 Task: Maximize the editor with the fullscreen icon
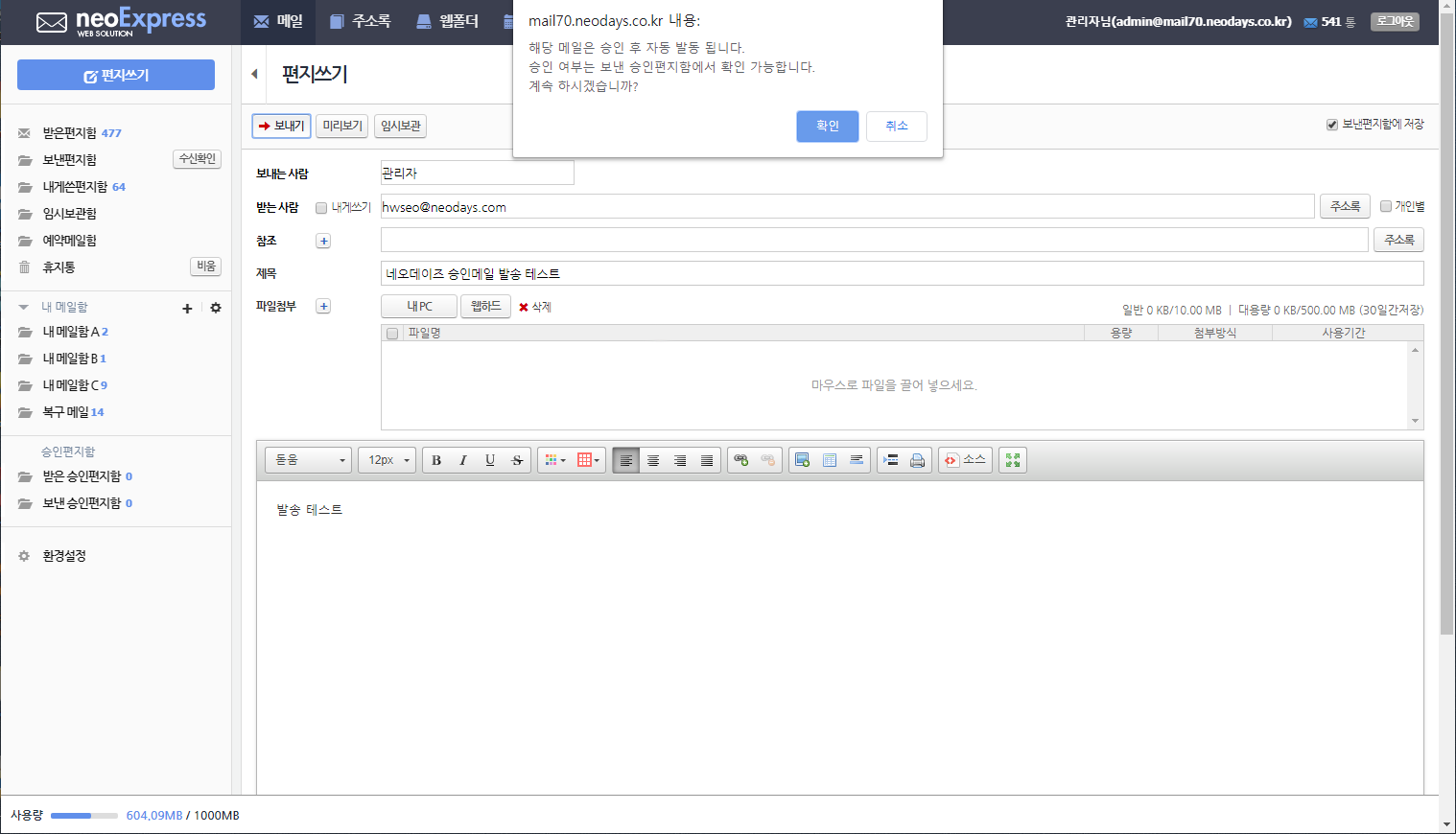1013,460
